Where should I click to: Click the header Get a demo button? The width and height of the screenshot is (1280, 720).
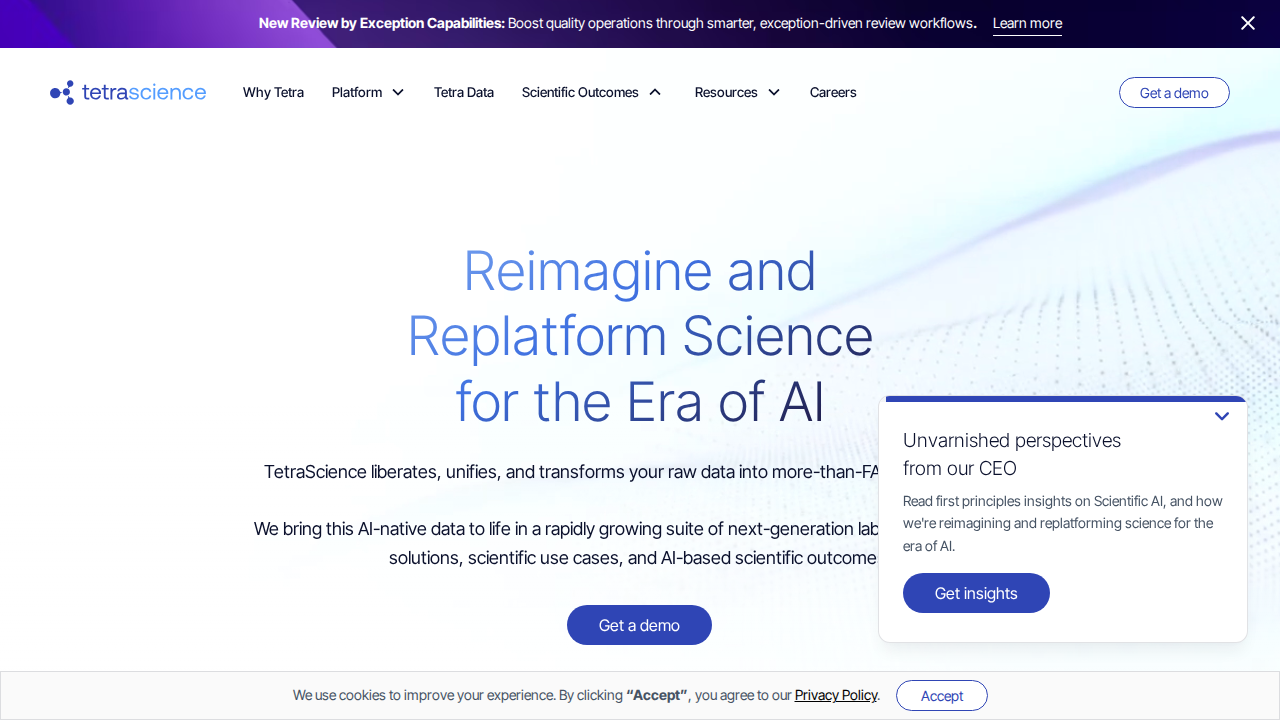(x=1174, y=93)
